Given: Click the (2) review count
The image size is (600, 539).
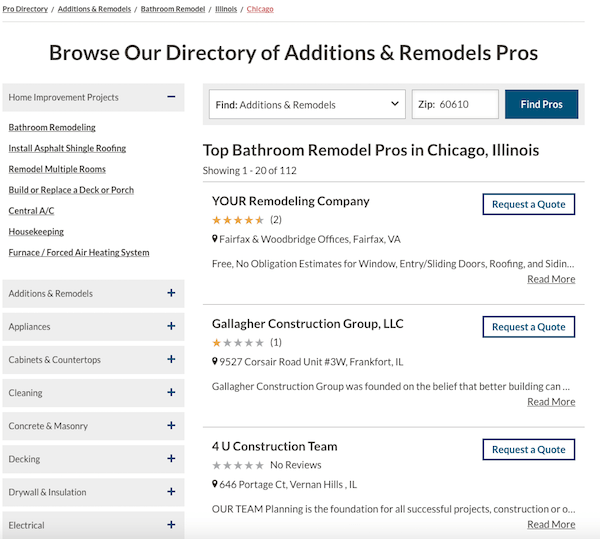Looking at the screenshot, I should tap(276, 220).
